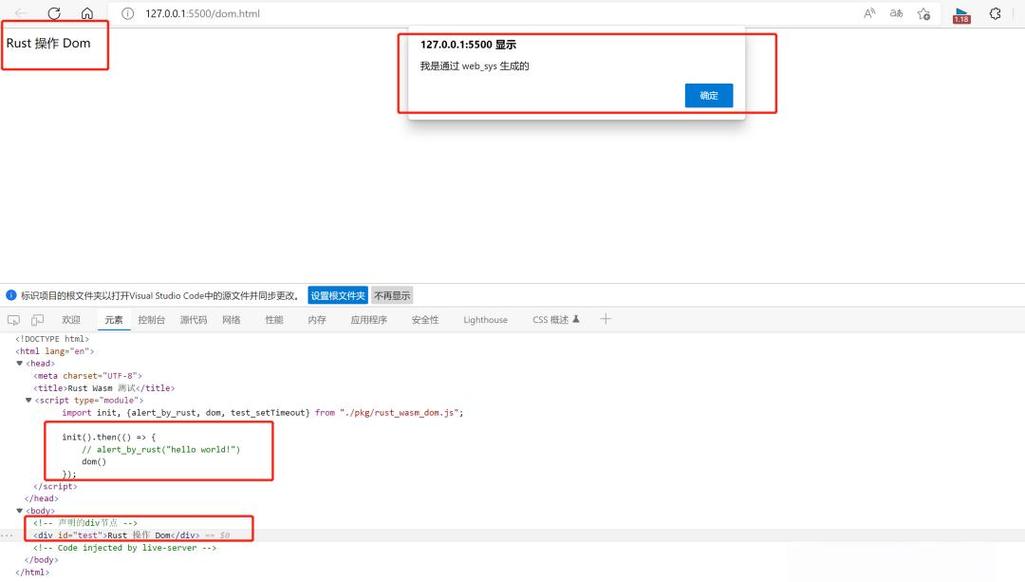Screen dimensions: 1025x582
Task: Click the closing </html> tag
Action: tap(32, 572)
